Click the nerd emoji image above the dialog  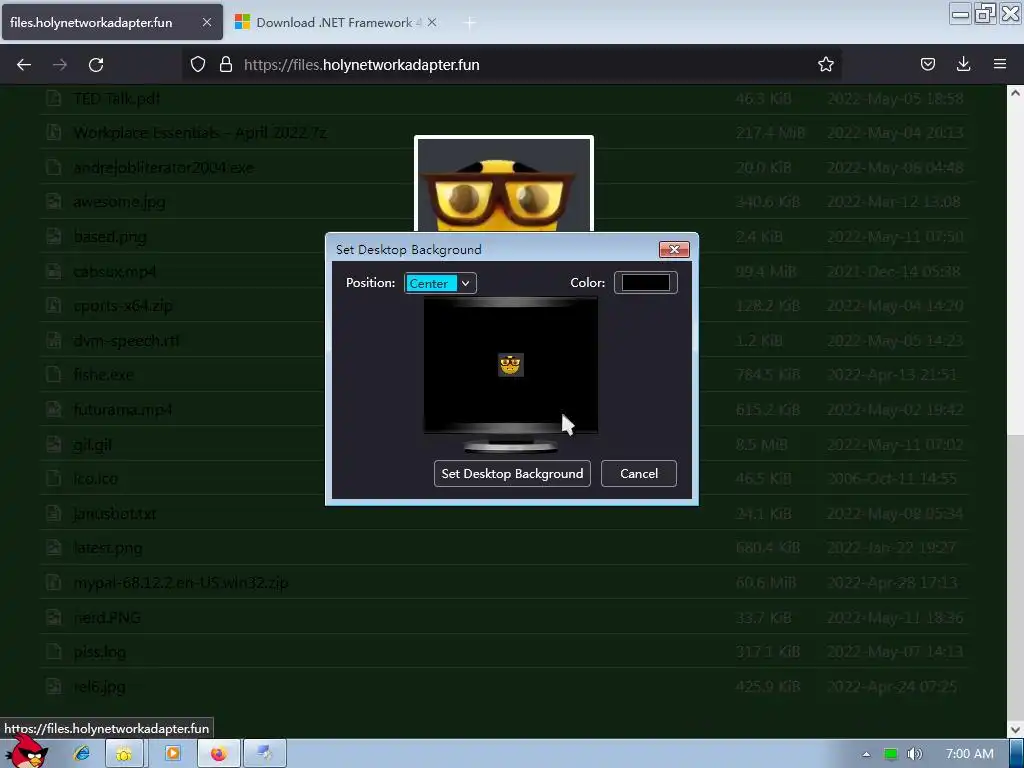(x=504, y=185)
